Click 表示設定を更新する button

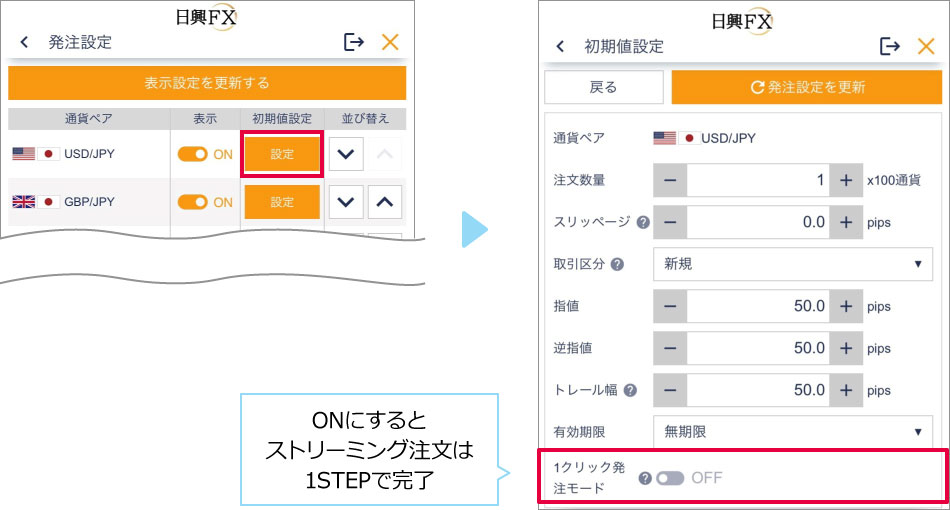click(207, 83)
